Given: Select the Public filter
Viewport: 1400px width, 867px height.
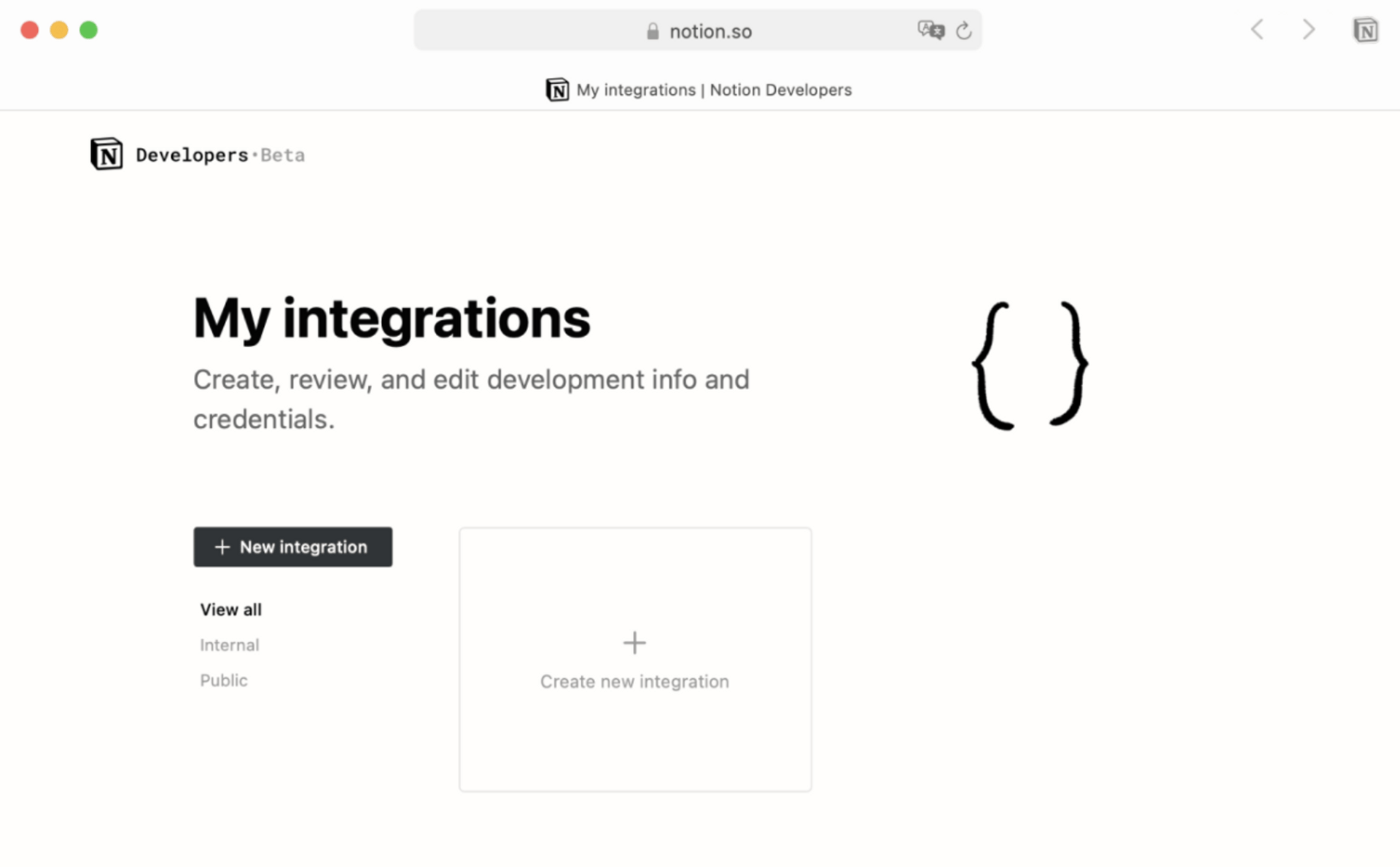Looking at the screenshot, I should 224,680.
